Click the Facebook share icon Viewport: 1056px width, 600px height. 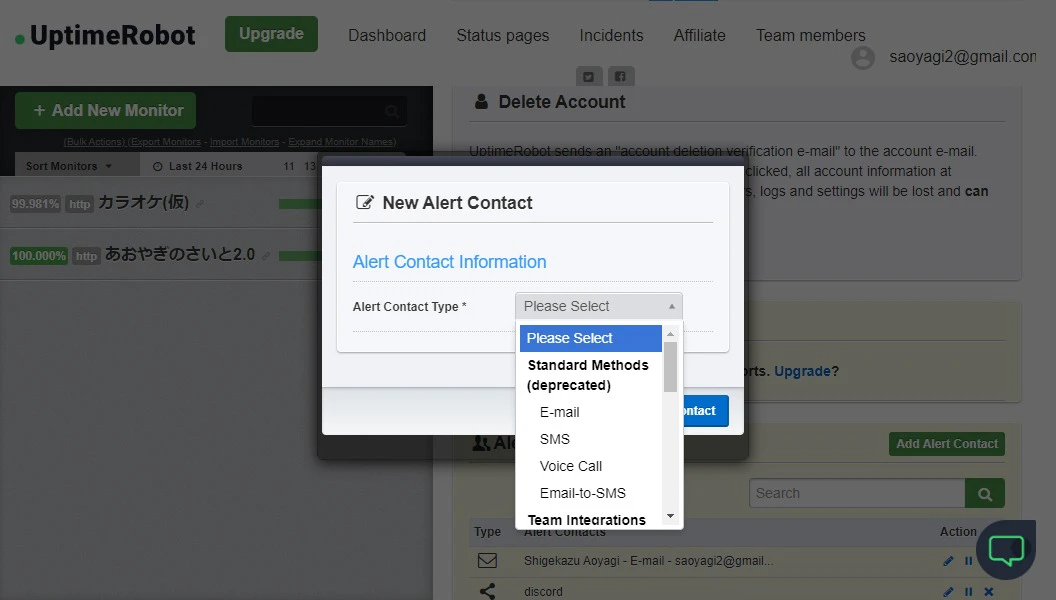(x=621, y=76)
